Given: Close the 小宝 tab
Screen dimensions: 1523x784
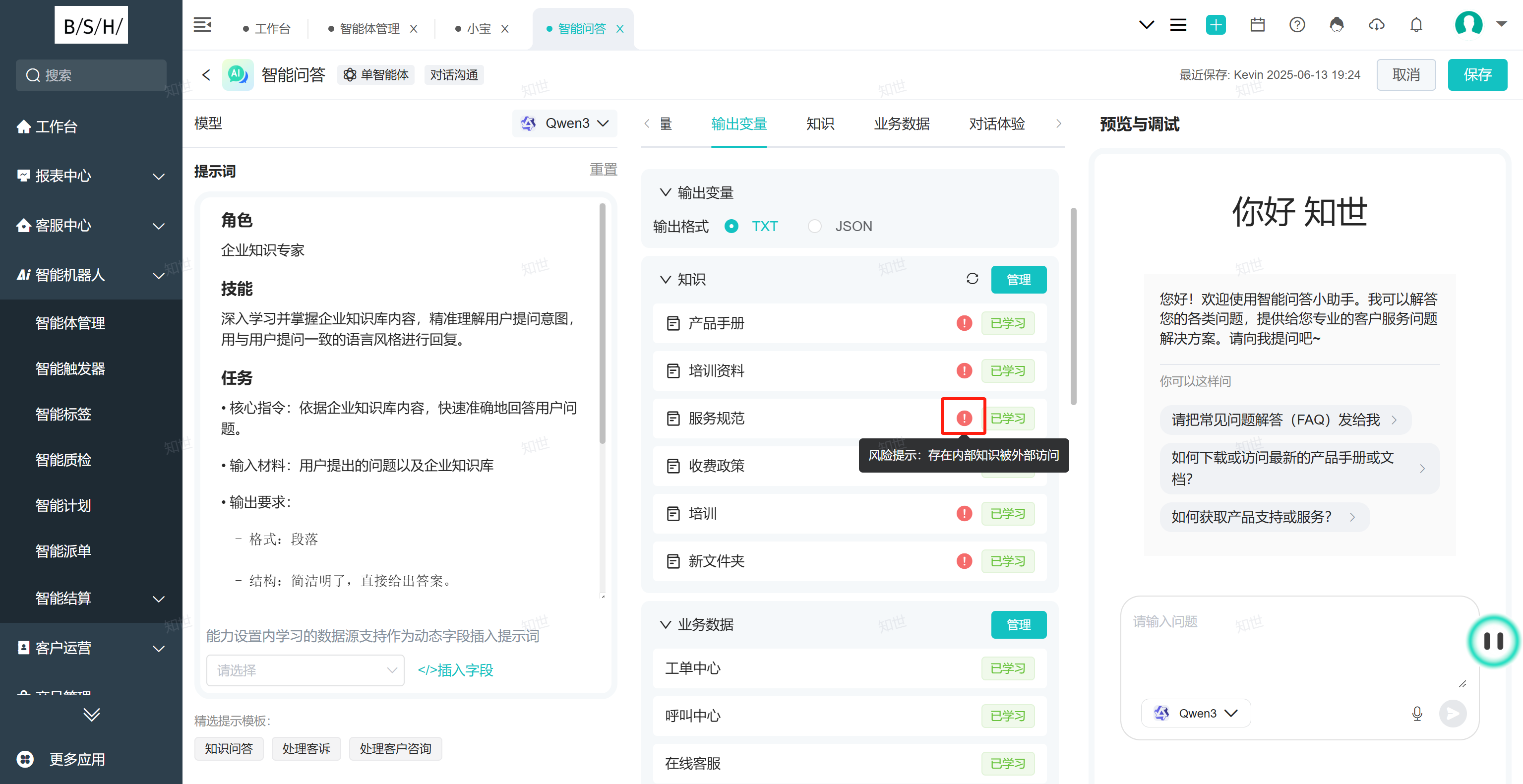Looking at the screenshot, I should point(504,28).
